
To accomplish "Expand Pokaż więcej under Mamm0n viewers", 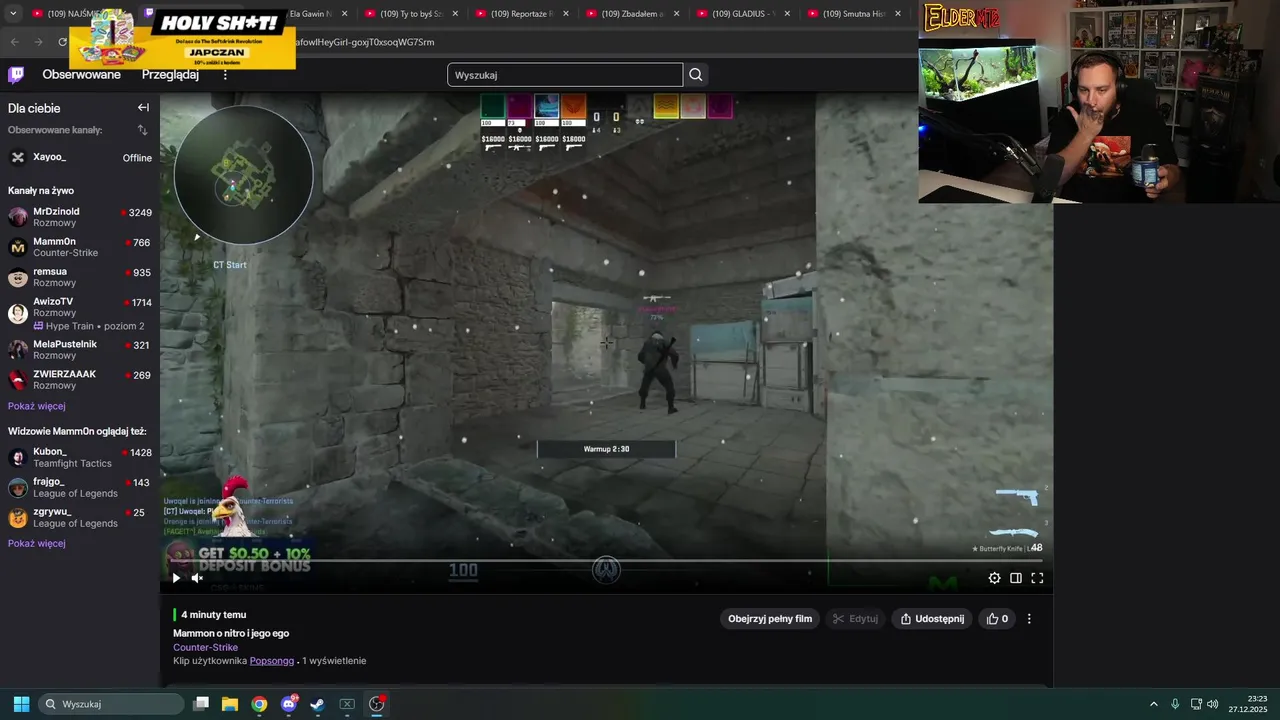I will (37, 543).
